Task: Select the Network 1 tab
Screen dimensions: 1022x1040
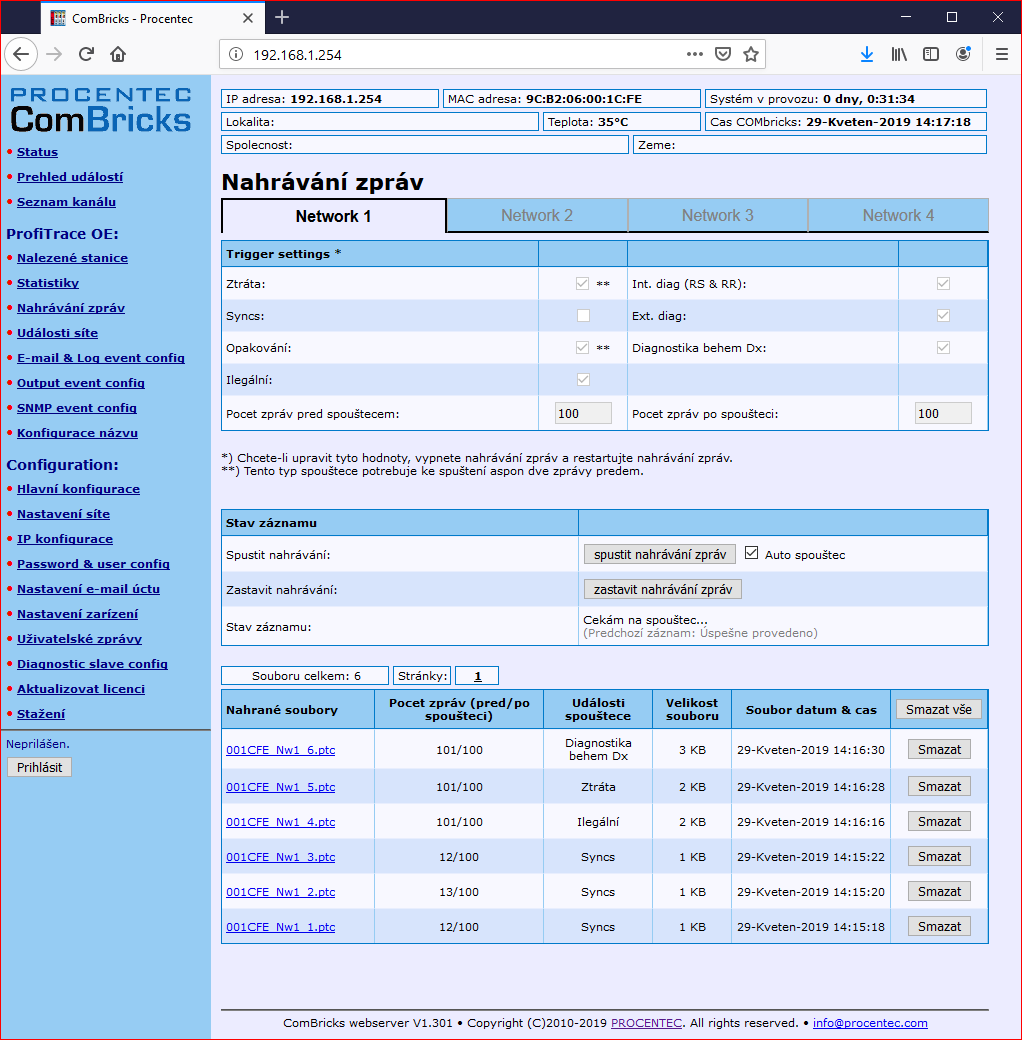Action: pos(334,216)
